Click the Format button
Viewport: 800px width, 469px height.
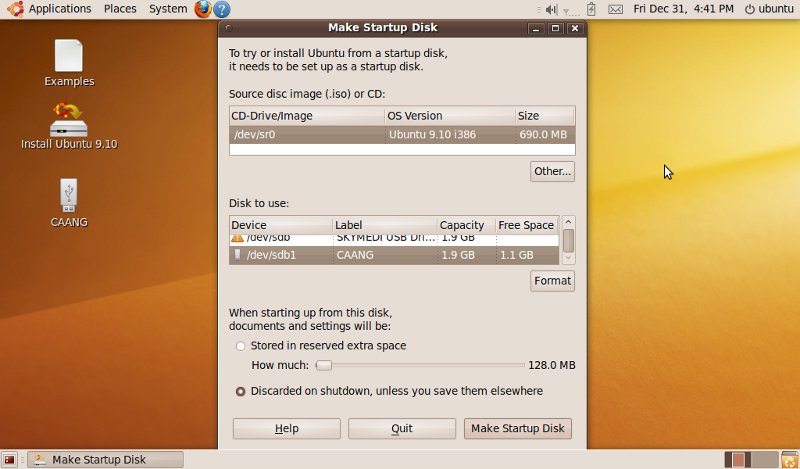(552, 281)
